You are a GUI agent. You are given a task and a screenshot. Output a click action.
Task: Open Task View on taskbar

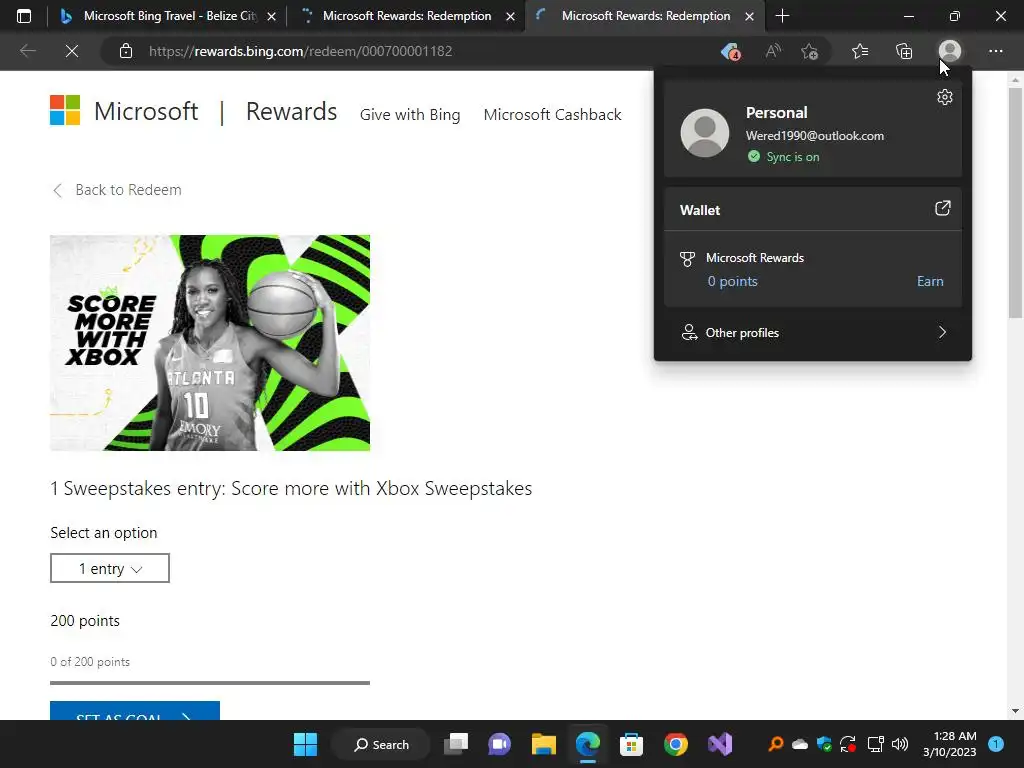coord(456,744)
